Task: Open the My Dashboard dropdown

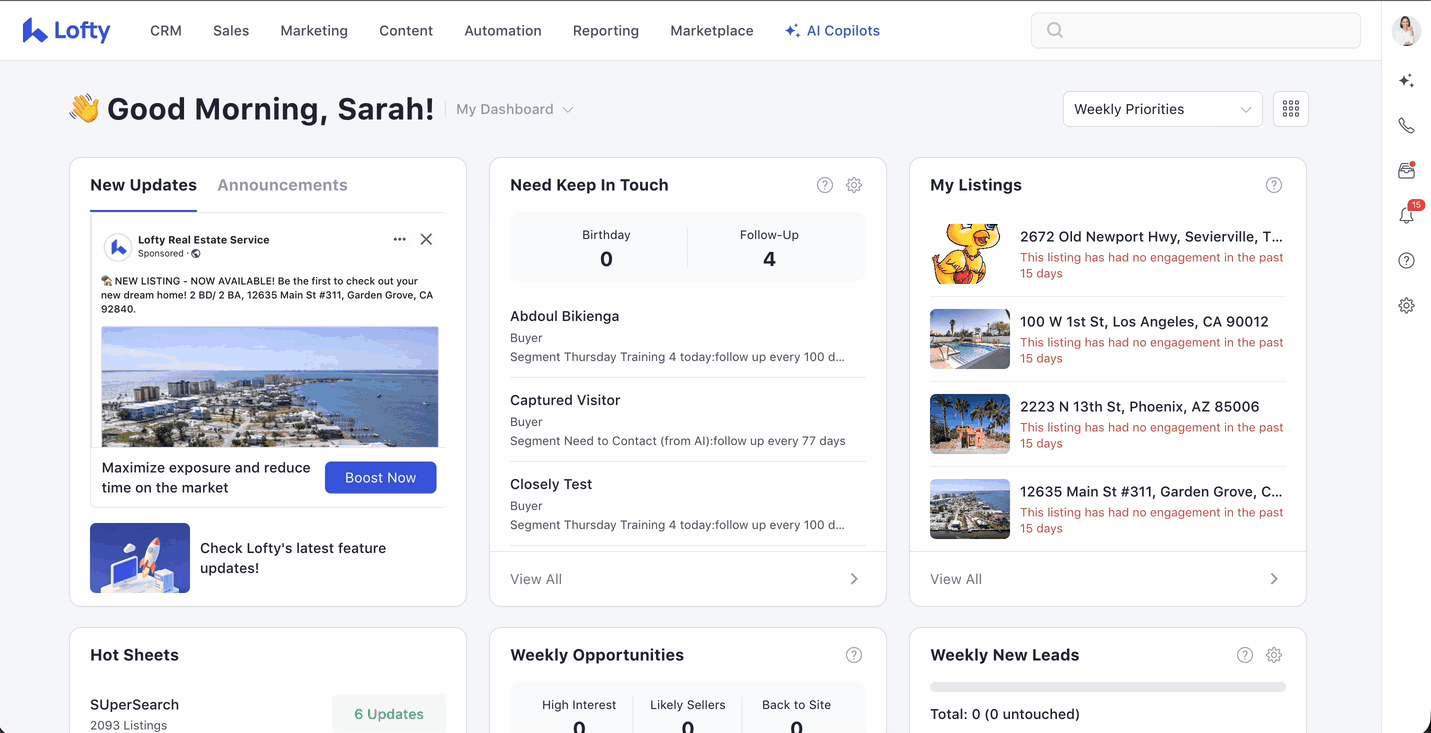Action: (x=514, y=110)
